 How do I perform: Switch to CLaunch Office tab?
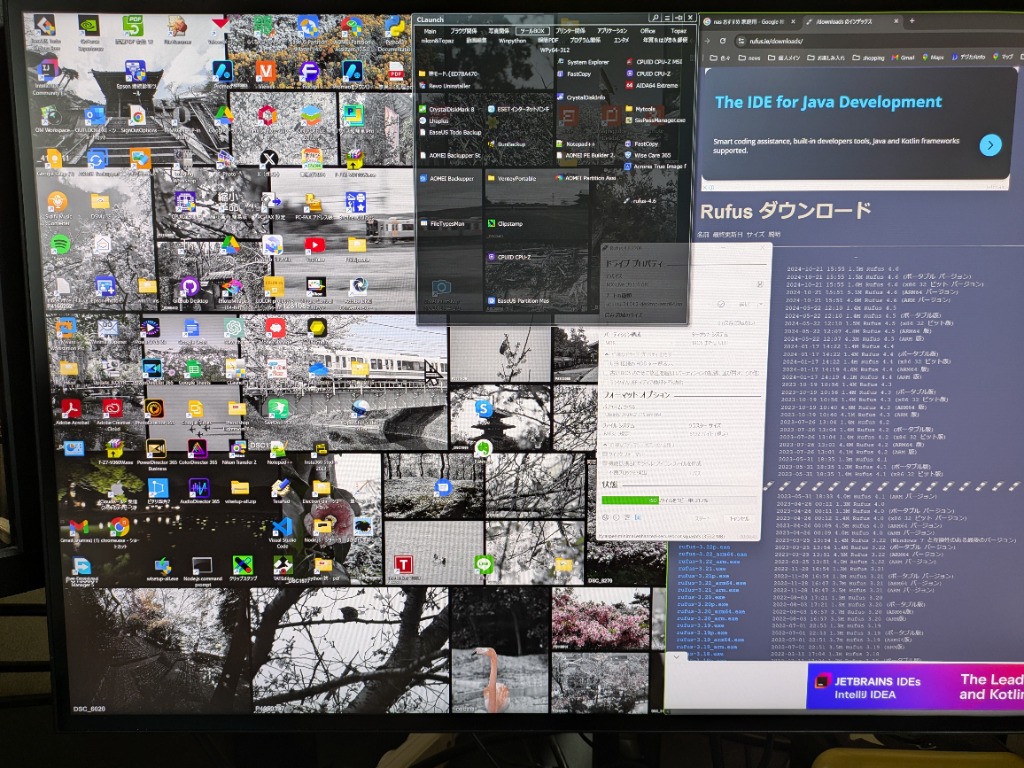647,31
